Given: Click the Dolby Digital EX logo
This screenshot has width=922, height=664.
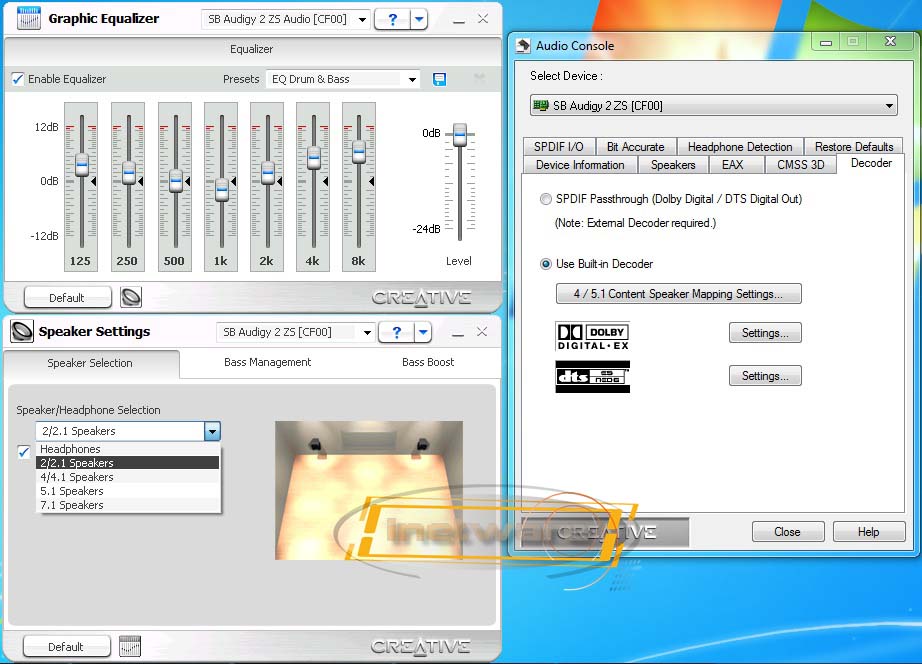Looking at the screenshot, I should pyautogui.click(x=592, y=334).
